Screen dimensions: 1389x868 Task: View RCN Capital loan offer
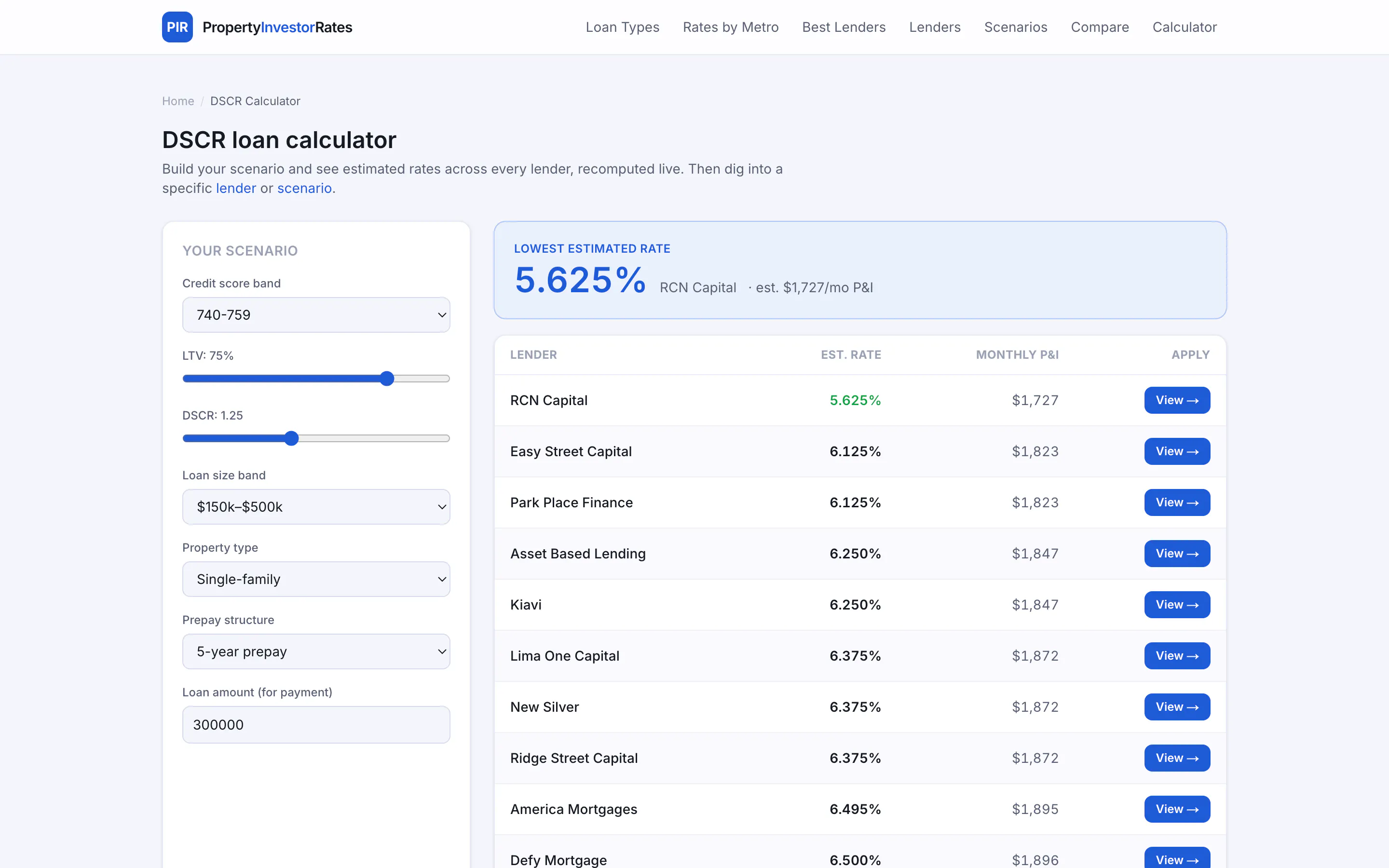click(x=1177, y=400)
